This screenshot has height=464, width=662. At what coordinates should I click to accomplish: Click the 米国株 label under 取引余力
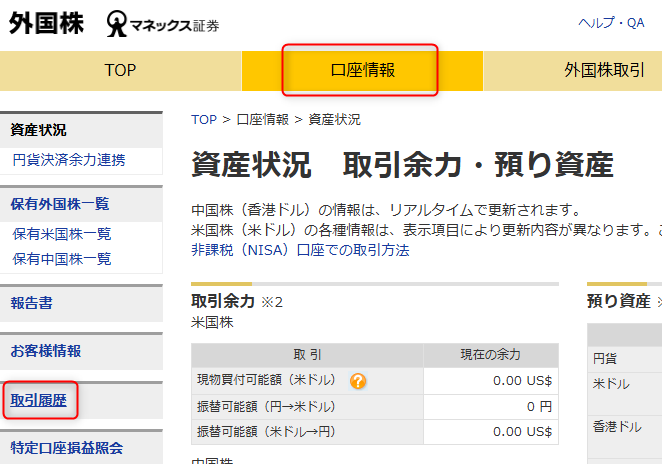pyautogui.click(x=212, y=323)
